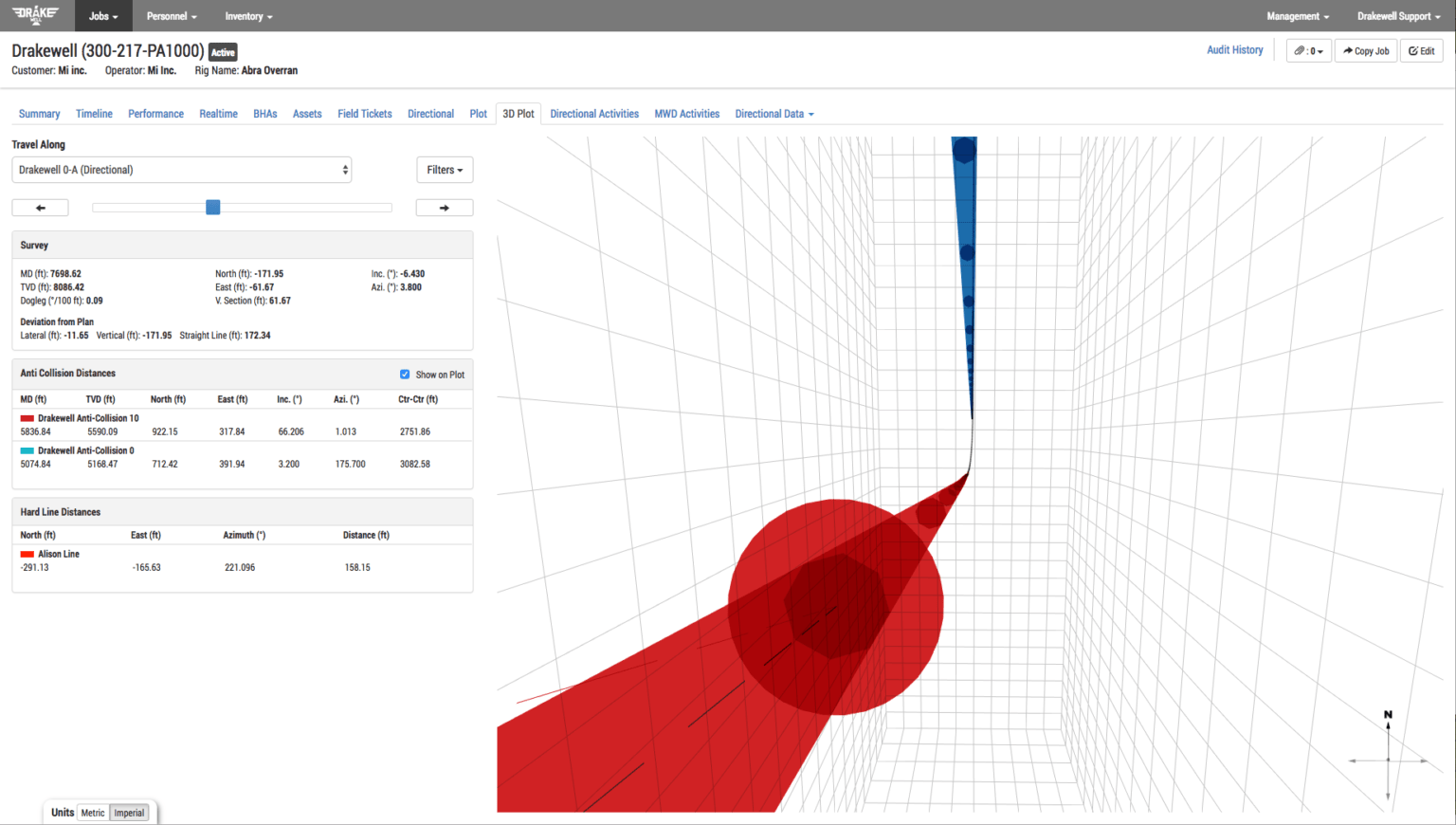The width and height of the screenshot is (1456, 825).
Task: Click the survey position slider handle
Action: point(213,208)
